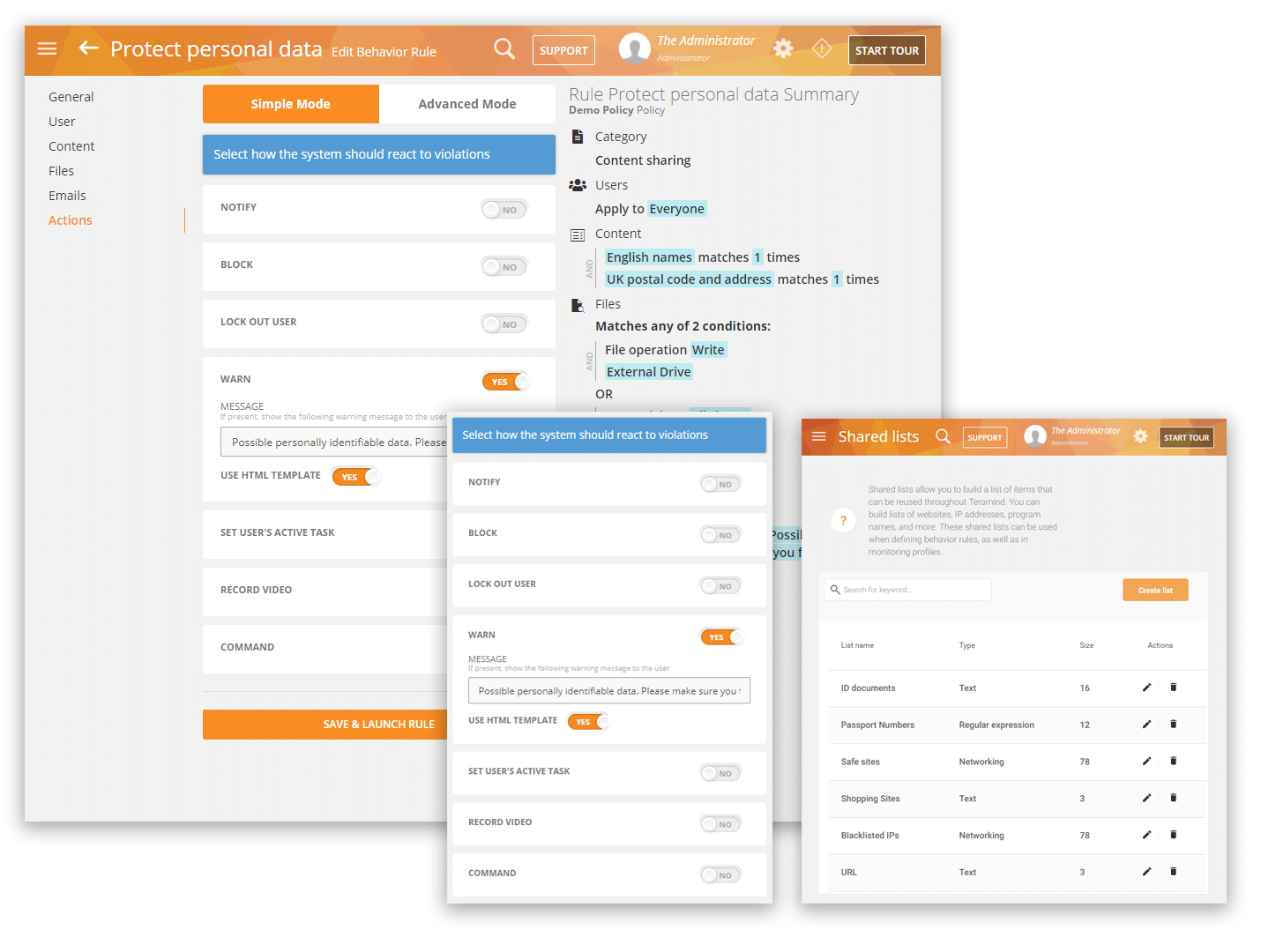Open Files section in sidebar

pos(62,171)
